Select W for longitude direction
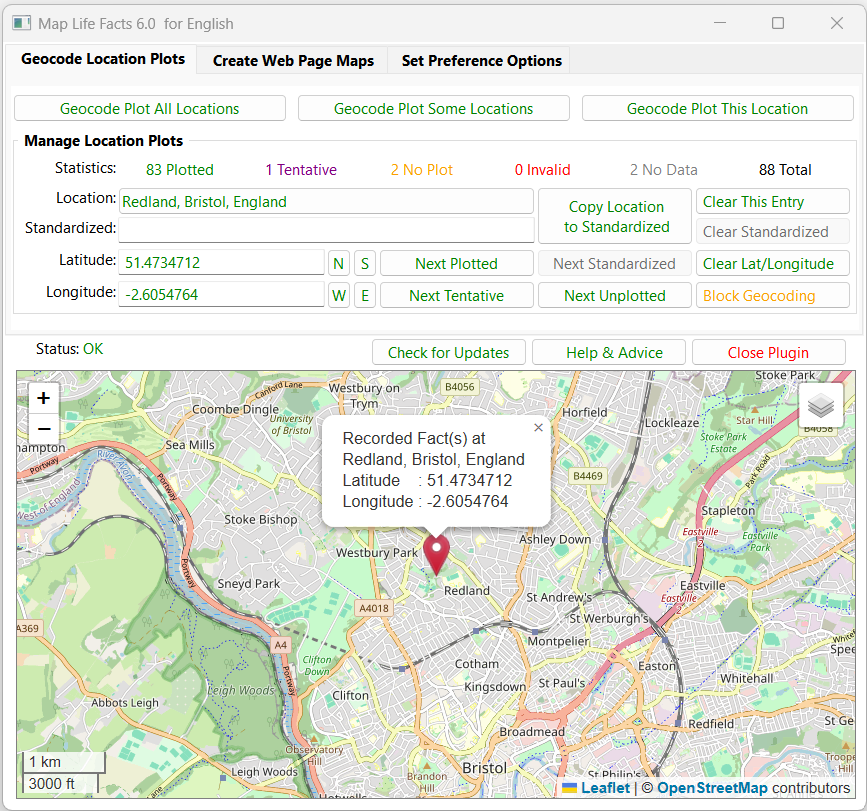This screenshot has width=867, height=811. point(338,294)
